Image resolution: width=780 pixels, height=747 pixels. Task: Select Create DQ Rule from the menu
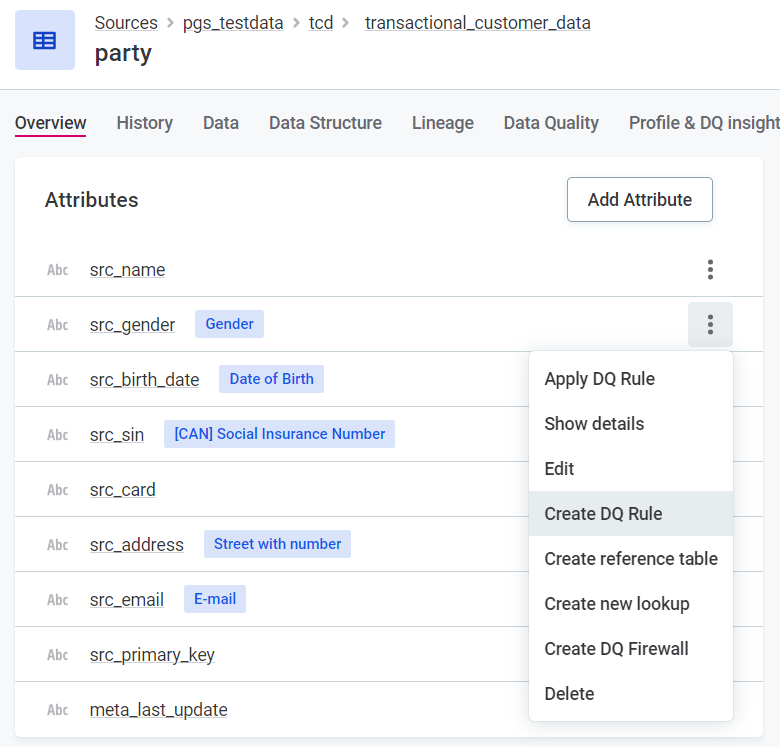tap(603, 514)
